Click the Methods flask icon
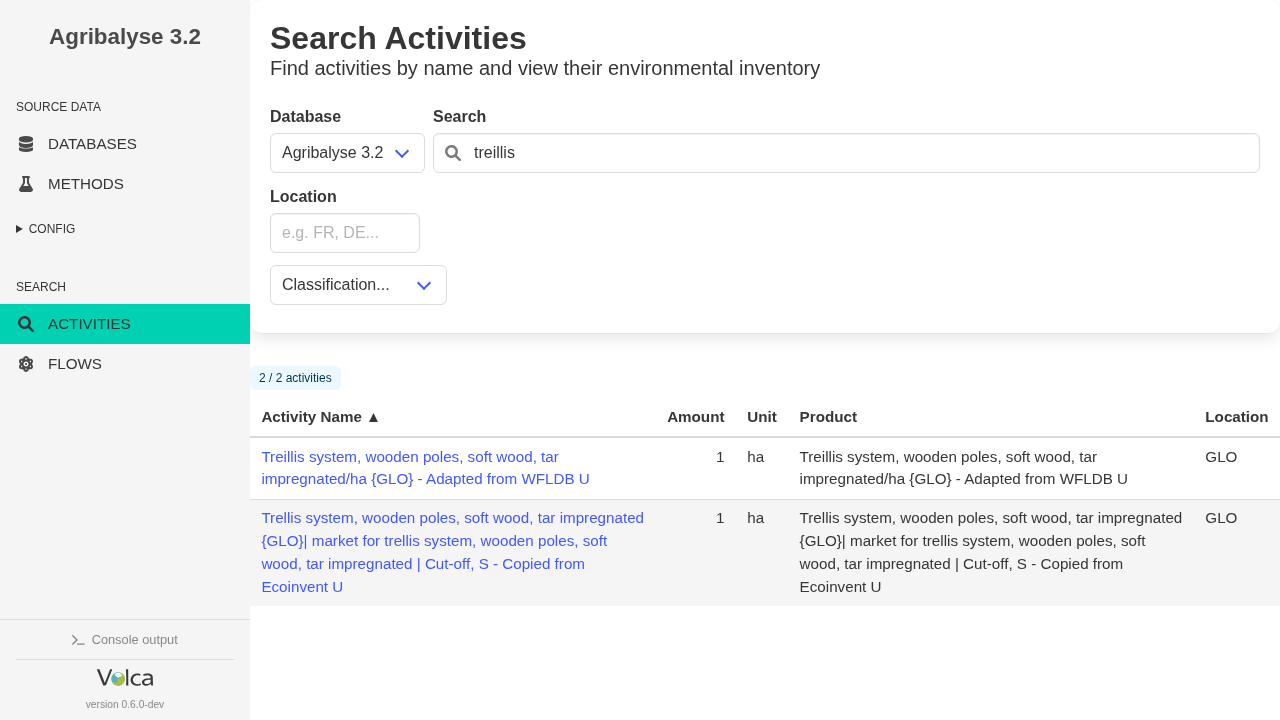Viewport: 1280px width, 720px height. coord(26,184)
